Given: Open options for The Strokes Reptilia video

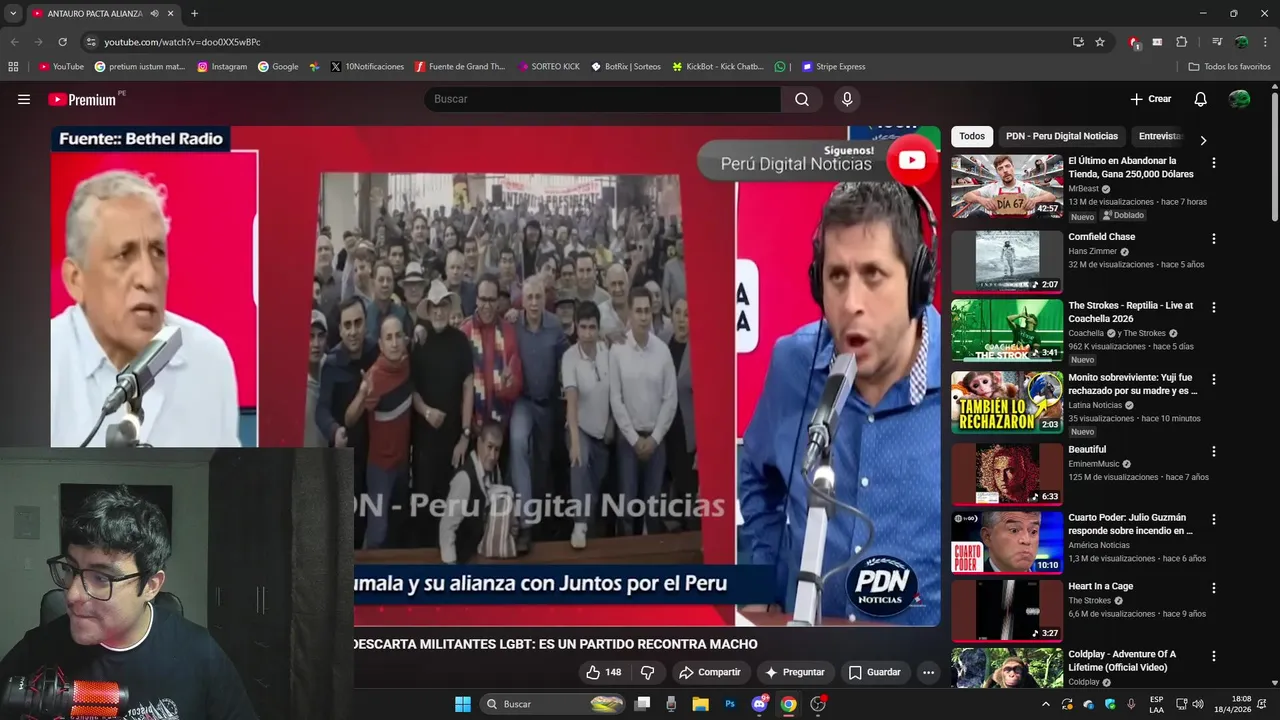Looking at the screenshot, I should 1214,308.
